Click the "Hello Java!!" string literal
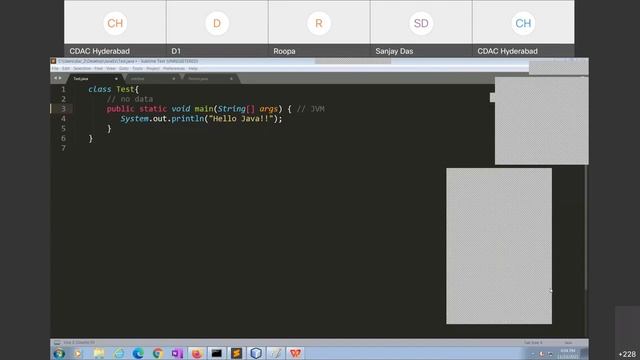The image size is (640, 360). (x=241, y=119)
